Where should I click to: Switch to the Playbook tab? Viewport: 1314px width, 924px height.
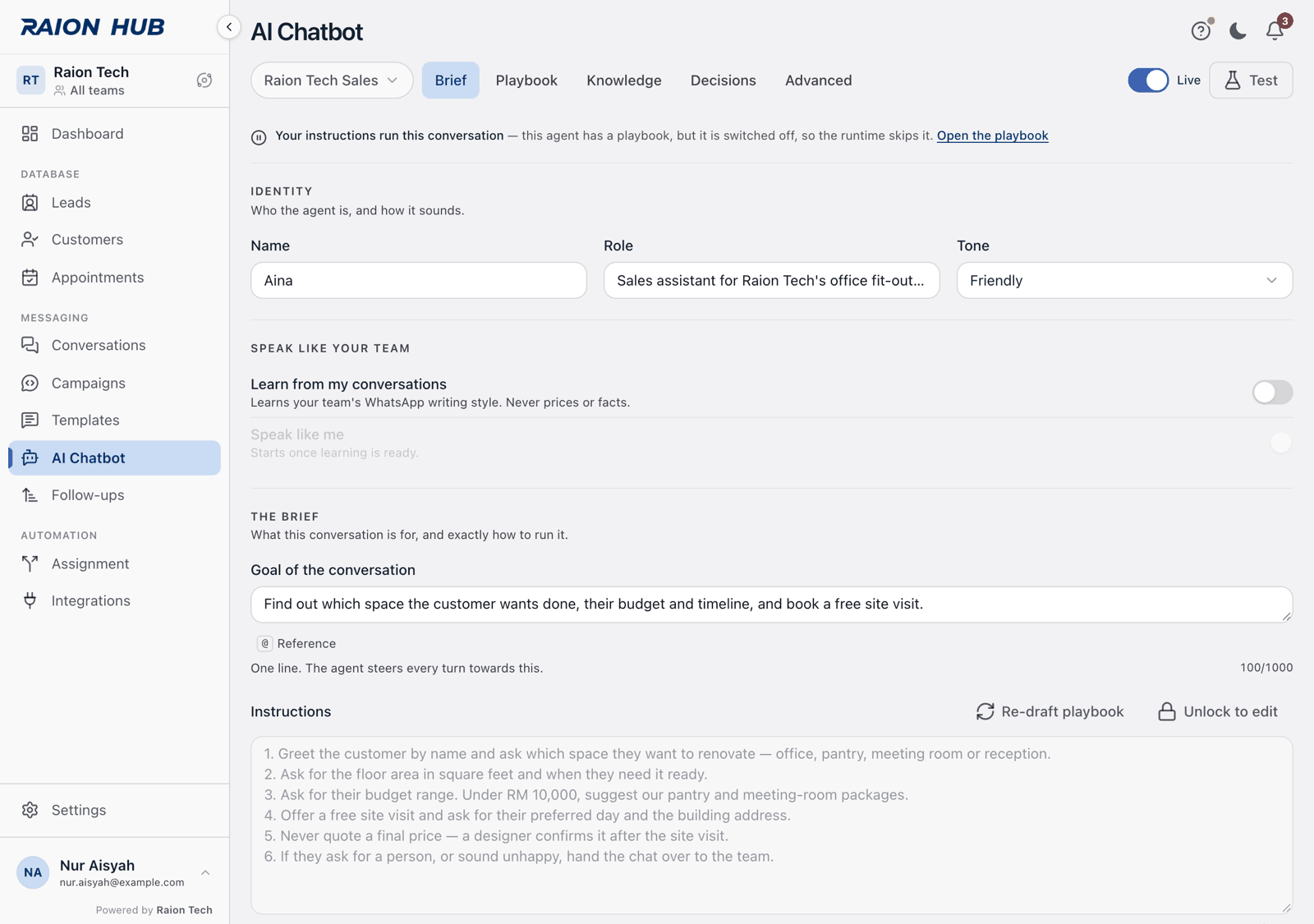[526, 80]
